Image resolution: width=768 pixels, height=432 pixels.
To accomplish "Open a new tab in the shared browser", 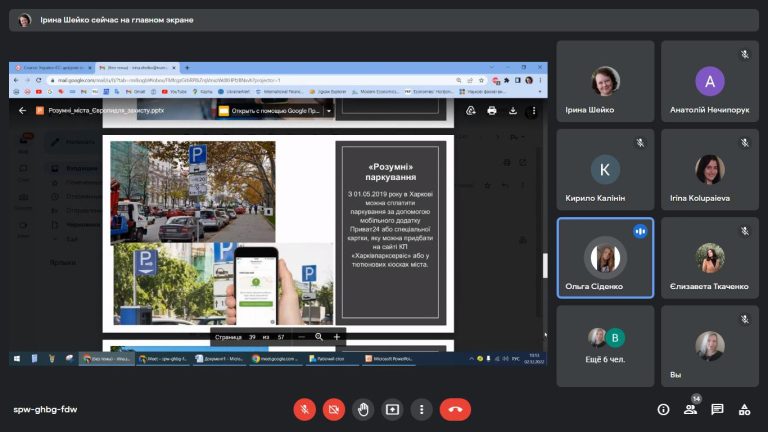I will click(187, 68).
